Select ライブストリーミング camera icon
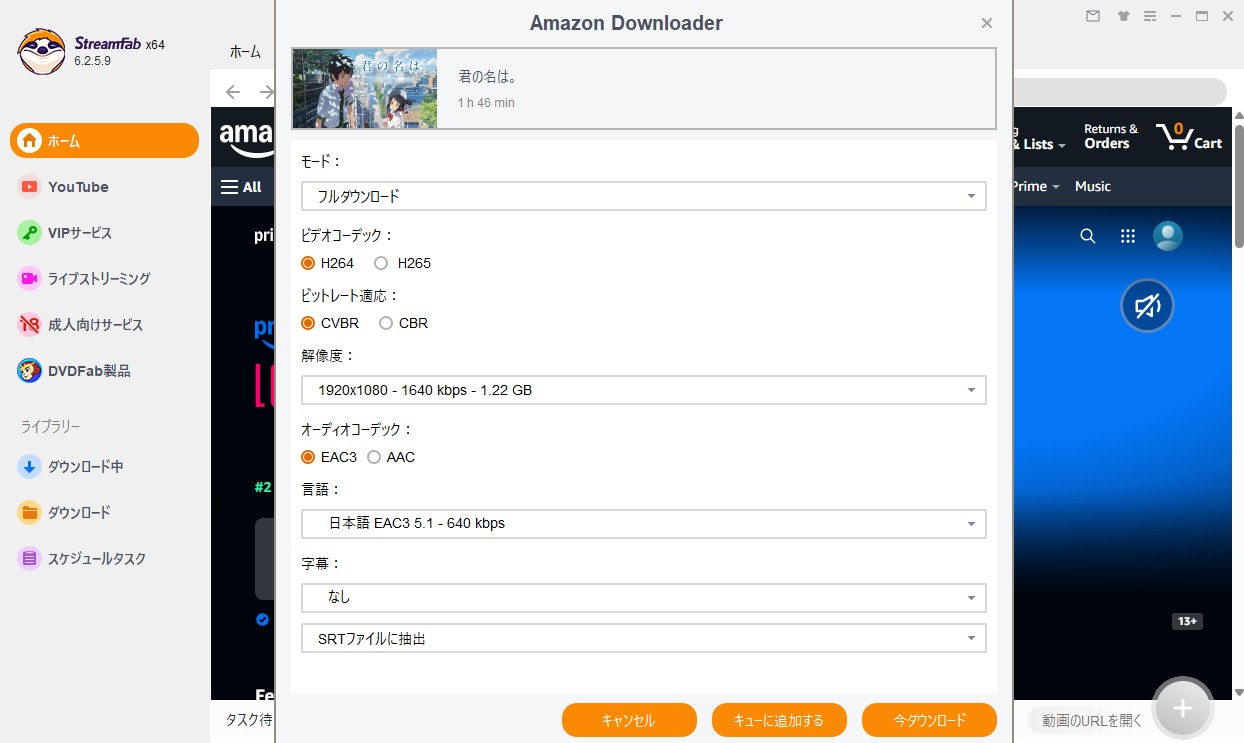Screen dimensions: 1244x743 click(x=30, y=279)
